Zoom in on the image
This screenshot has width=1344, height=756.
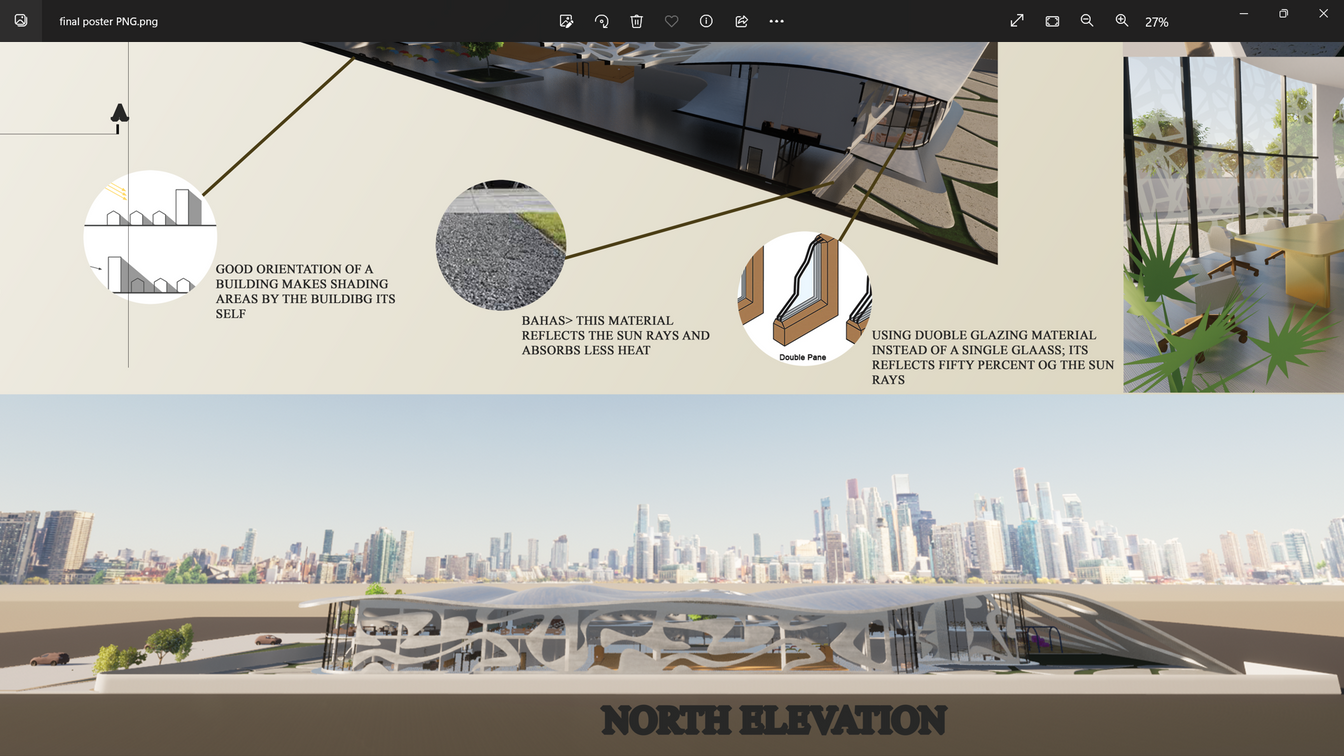[1122, 21]
